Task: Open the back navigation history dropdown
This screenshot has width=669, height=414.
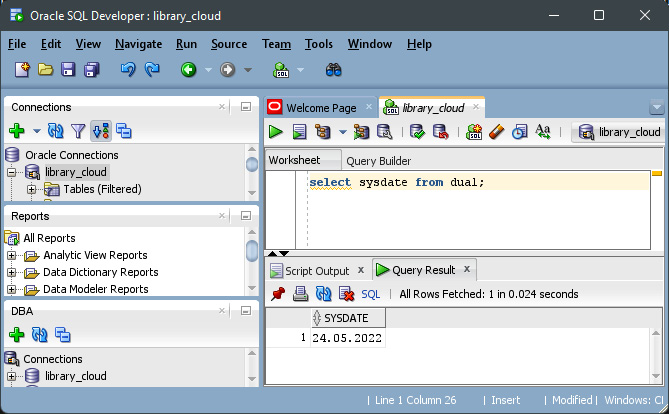Action: 208,70
